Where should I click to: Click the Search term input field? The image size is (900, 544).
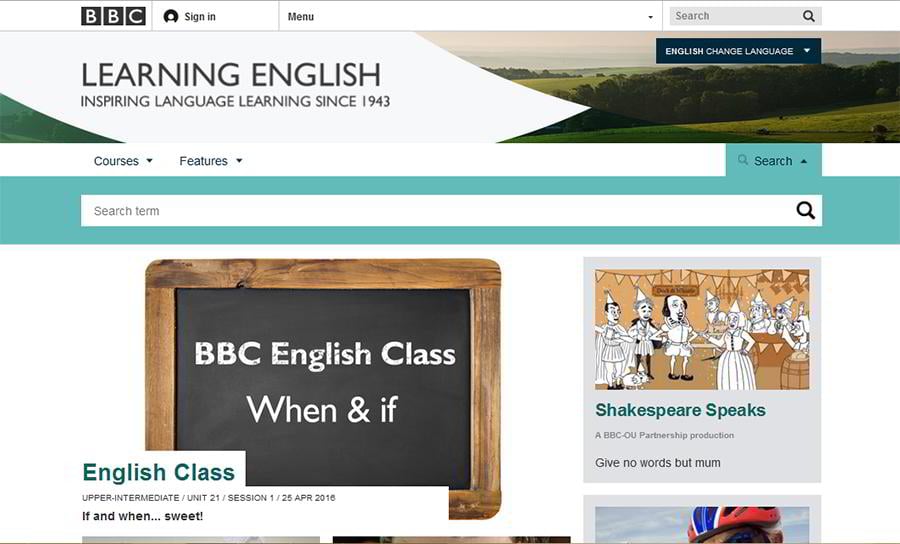435,211
